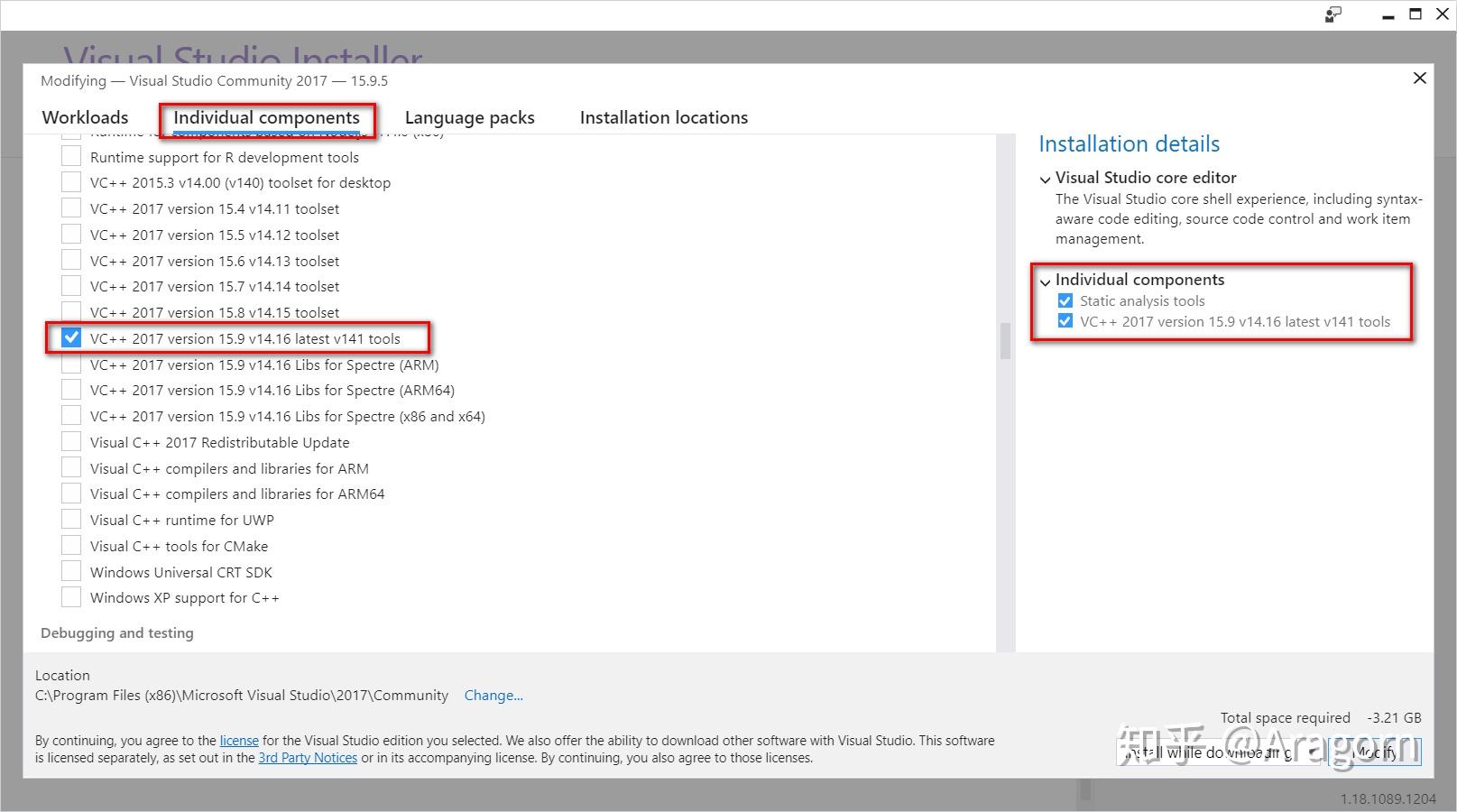Screen dimensions: 1457x812
Task: Enable VC++ 2017 version 15.7 v14.14 toolset
Action: [71, 286]
